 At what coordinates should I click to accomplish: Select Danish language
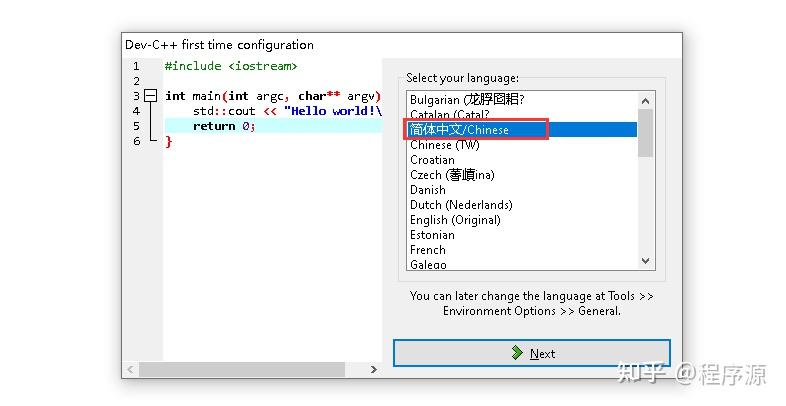pos(522,190)
